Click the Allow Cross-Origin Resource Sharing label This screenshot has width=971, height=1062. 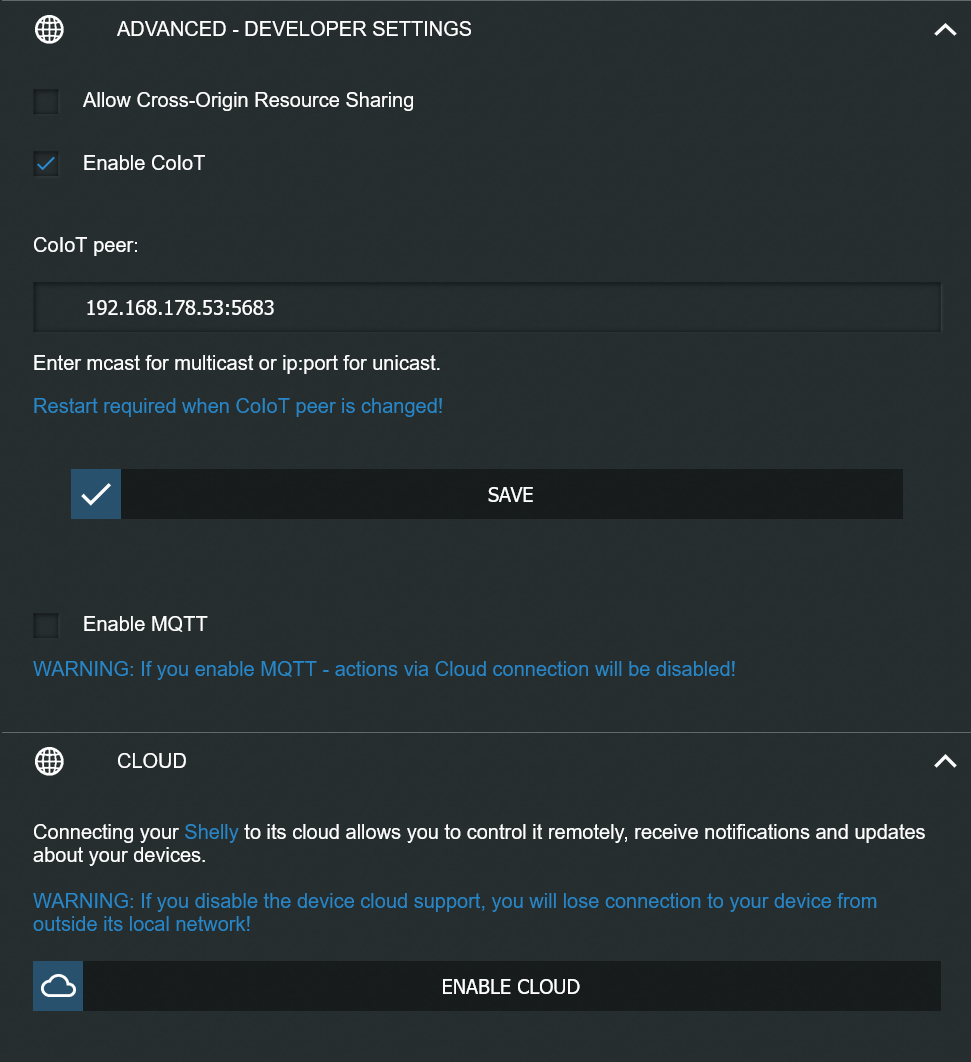[x=248, y=100]
